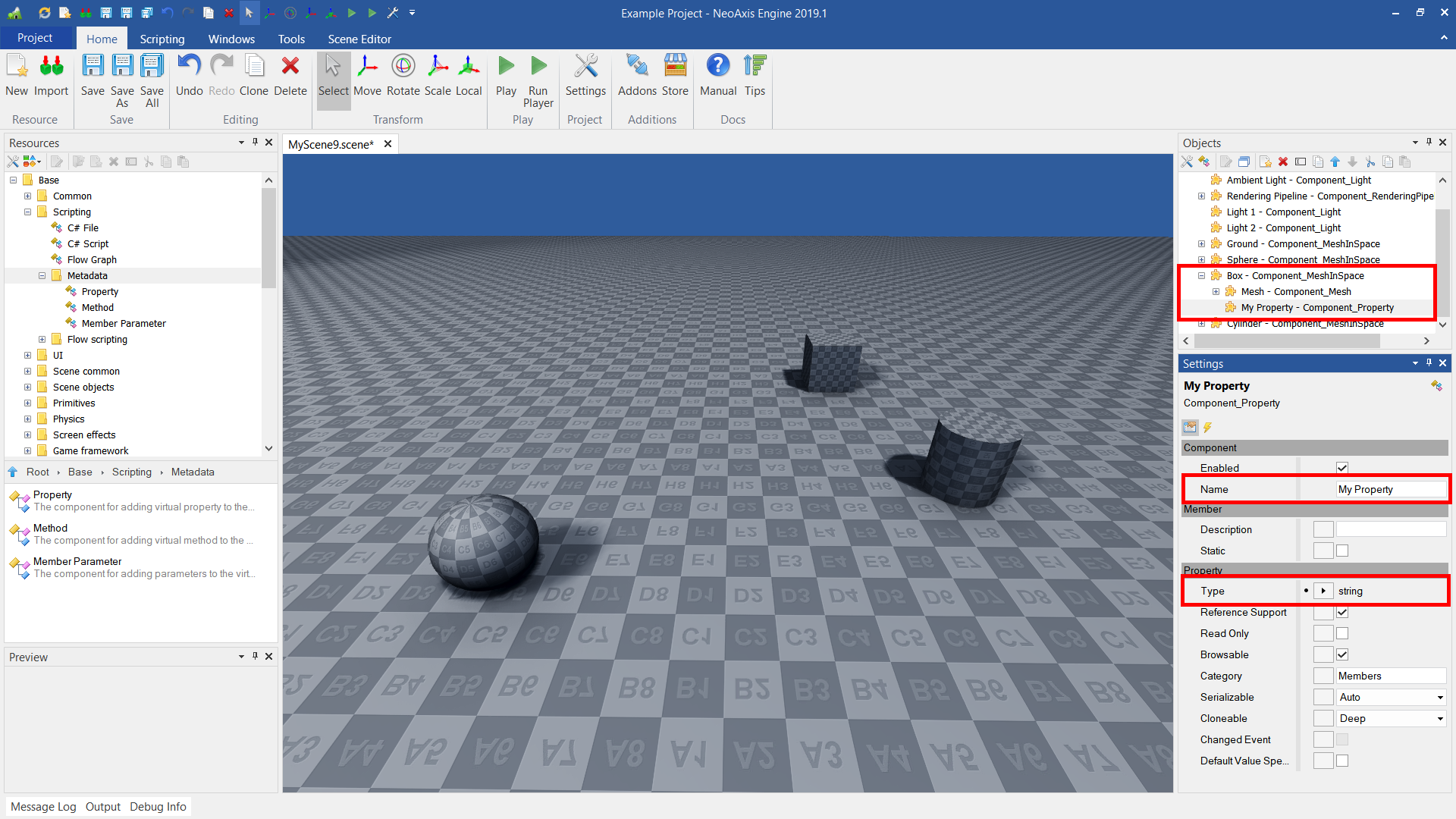Click Scripting in the breadcrumb path
The width and height of the screenshot is (1456, 819).
point(132,472)
